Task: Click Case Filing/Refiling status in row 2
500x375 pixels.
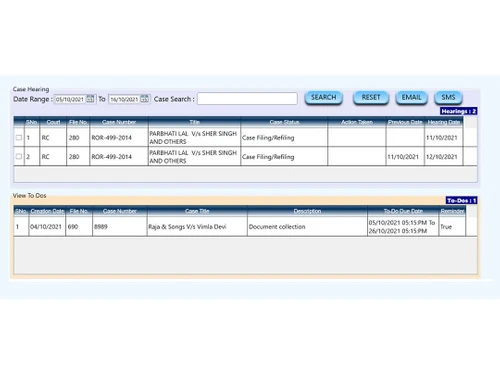Action: [268, 157]
